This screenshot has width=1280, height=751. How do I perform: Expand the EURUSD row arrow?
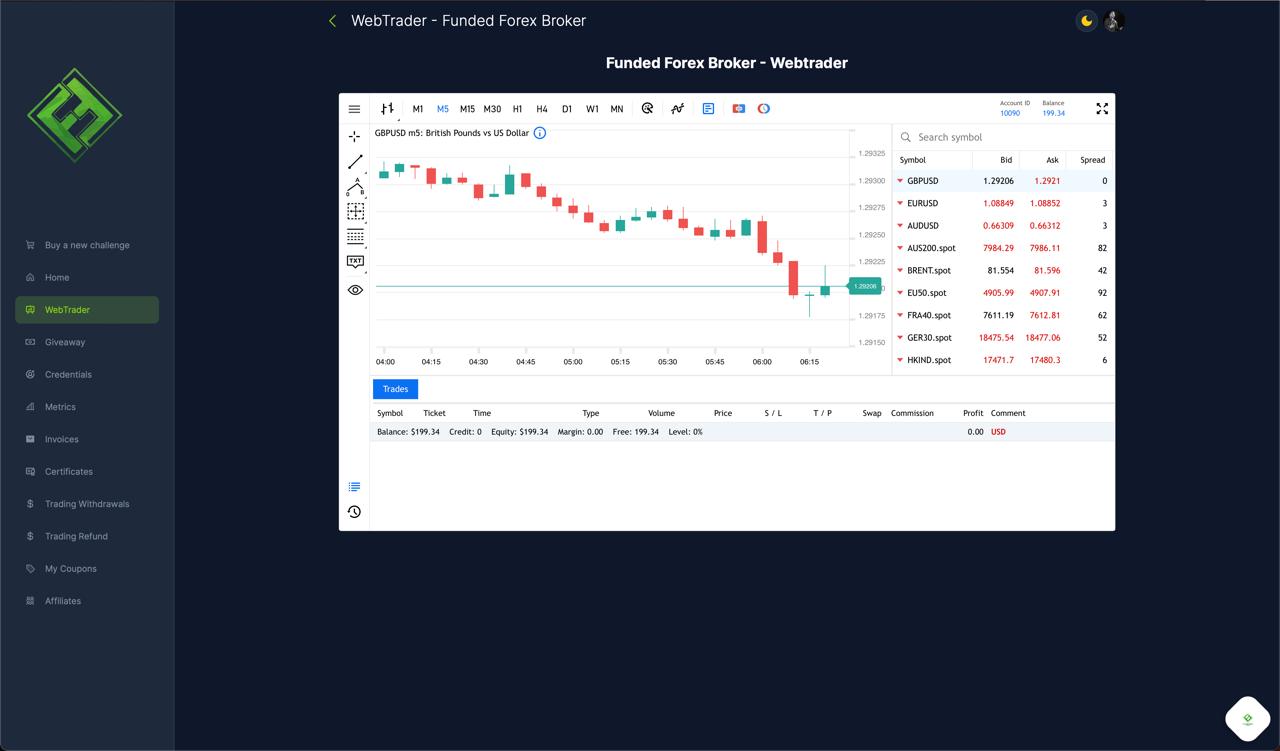pos(900,204)
